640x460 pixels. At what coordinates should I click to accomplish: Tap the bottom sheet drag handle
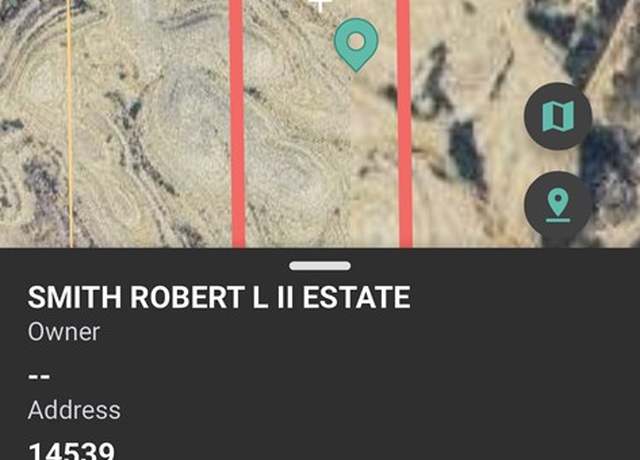320,266
